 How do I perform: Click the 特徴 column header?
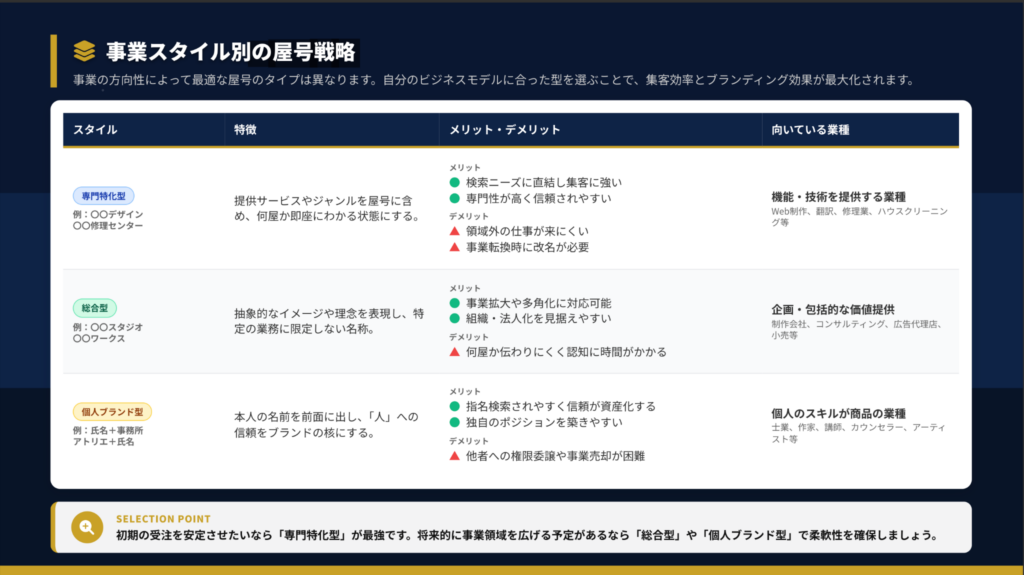[246, 130]
